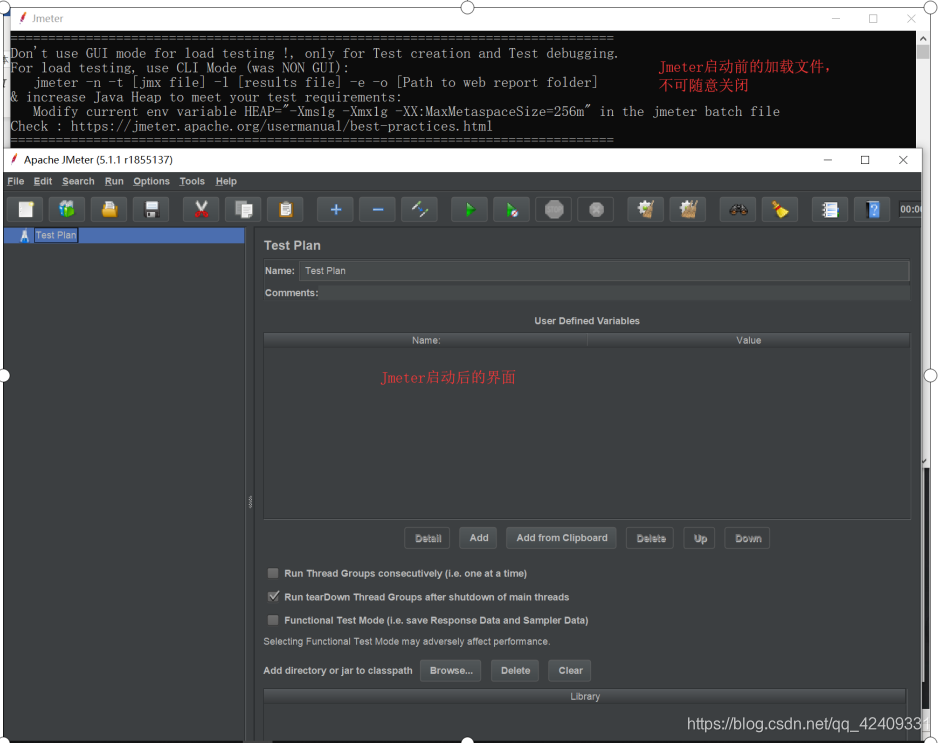Click the Shutdown threads icon

click(596, 210)
